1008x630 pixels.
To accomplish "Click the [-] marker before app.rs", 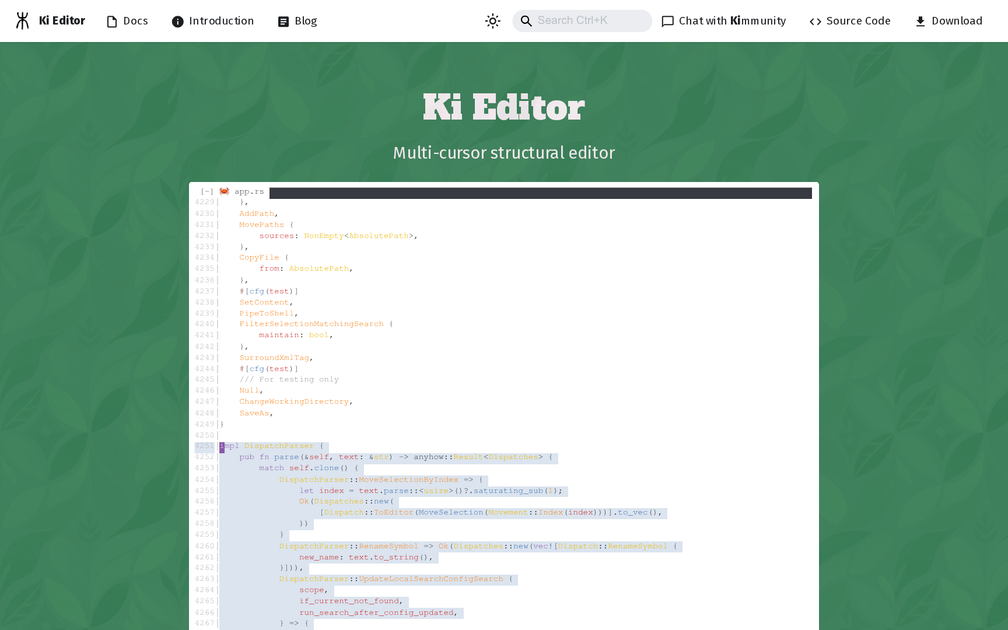I will (x=207, y=192).
